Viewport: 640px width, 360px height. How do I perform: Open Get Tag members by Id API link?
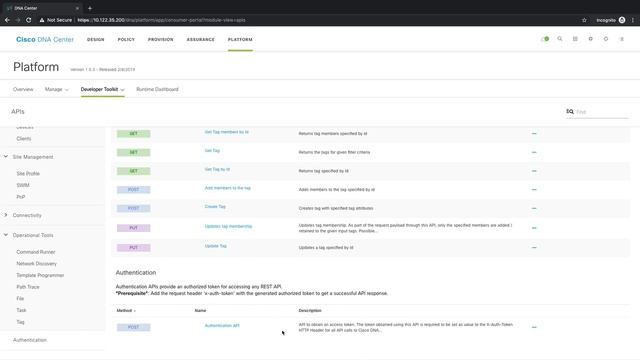point(227,132)
